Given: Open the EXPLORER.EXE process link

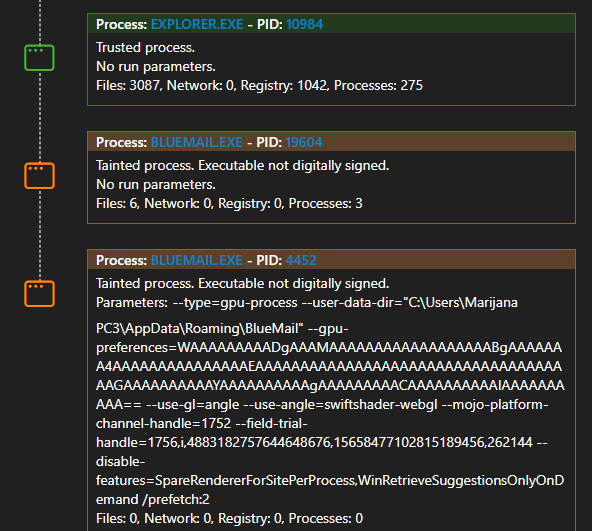Looking at the screenshot, I should tap(197, 24).
